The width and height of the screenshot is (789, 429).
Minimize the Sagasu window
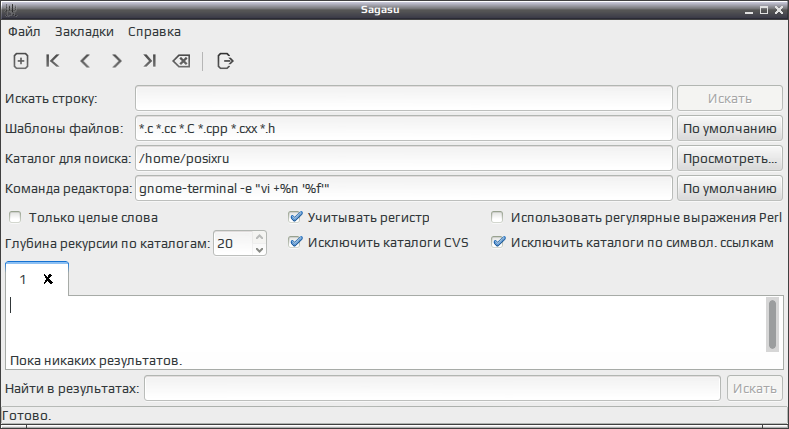(749, 10)
